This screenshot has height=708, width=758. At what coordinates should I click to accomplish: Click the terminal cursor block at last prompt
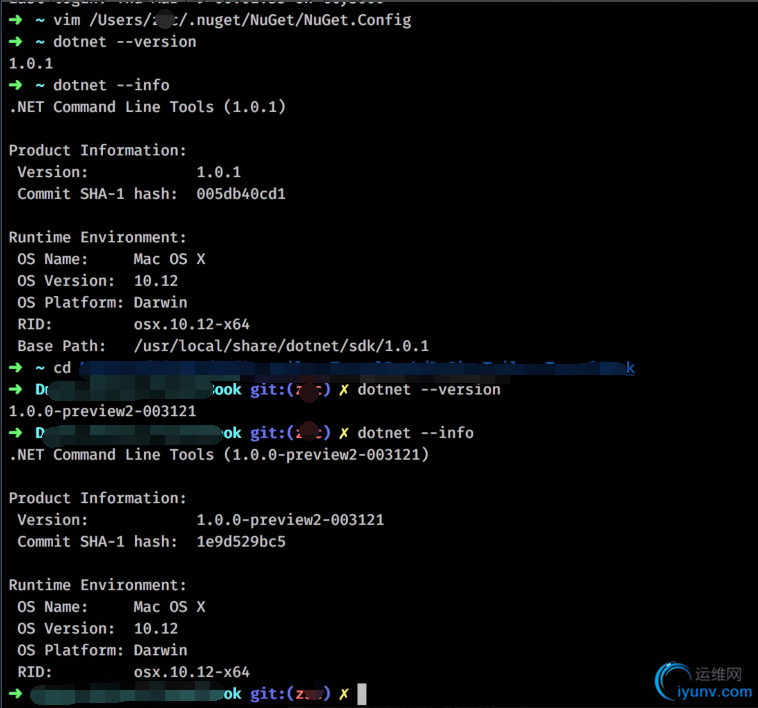pyautogui.click(x=362, y=694)
